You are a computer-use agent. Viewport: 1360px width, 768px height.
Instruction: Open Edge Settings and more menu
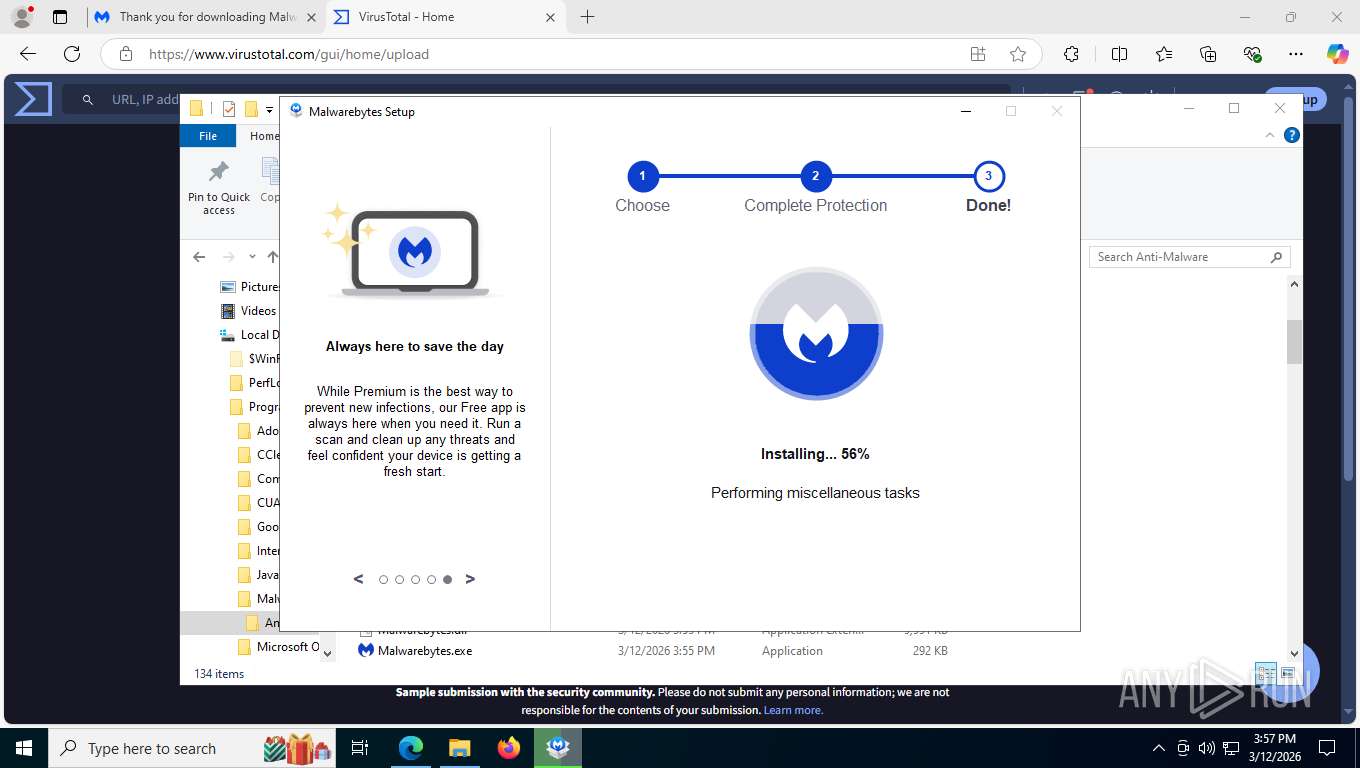[1296, 54]
